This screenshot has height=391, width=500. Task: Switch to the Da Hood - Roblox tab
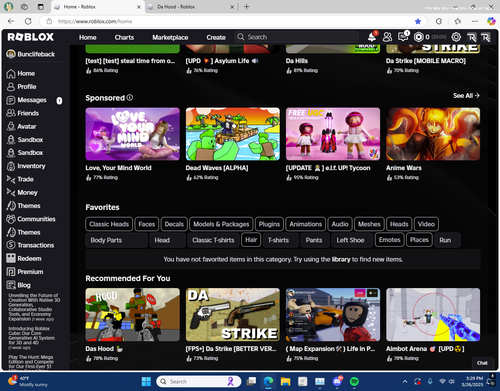click(190, 7)
